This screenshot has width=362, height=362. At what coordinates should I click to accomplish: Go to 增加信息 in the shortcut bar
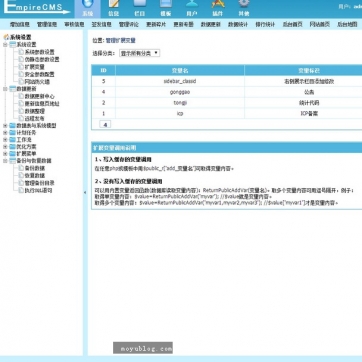(20, 24)
